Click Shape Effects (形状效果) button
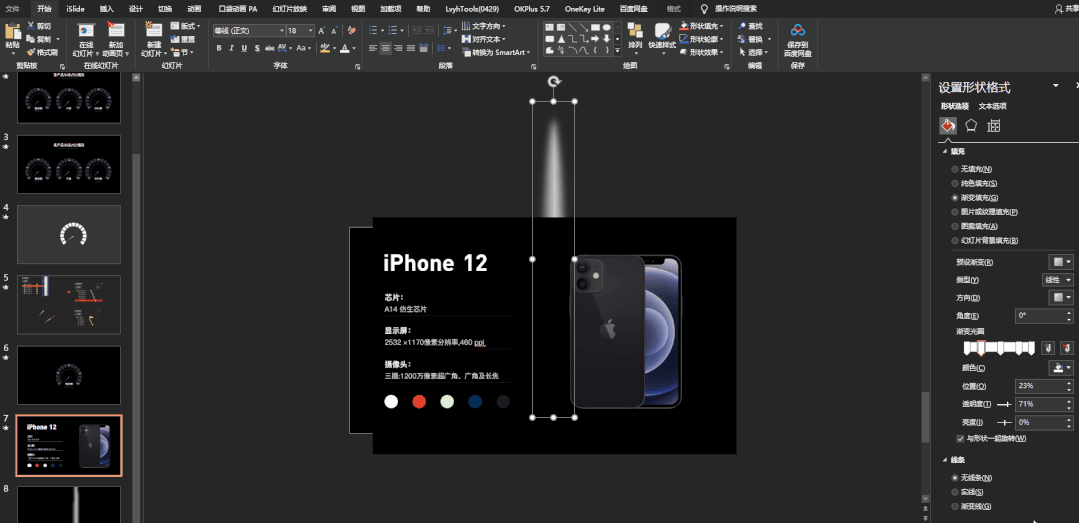 pyautogui.click(x=702, y=52)
